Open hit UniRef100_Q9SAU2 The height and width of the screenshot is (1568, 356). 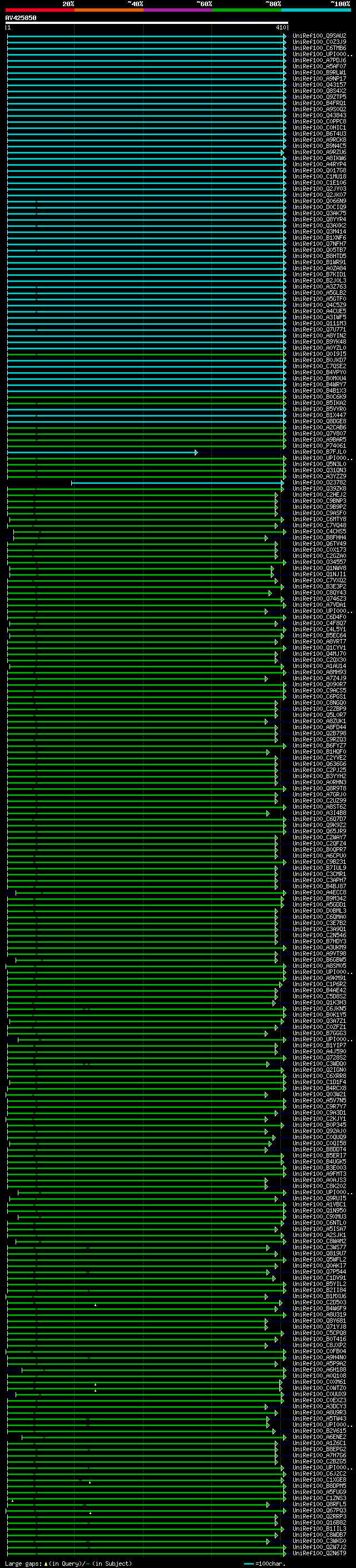click(319, 36)
